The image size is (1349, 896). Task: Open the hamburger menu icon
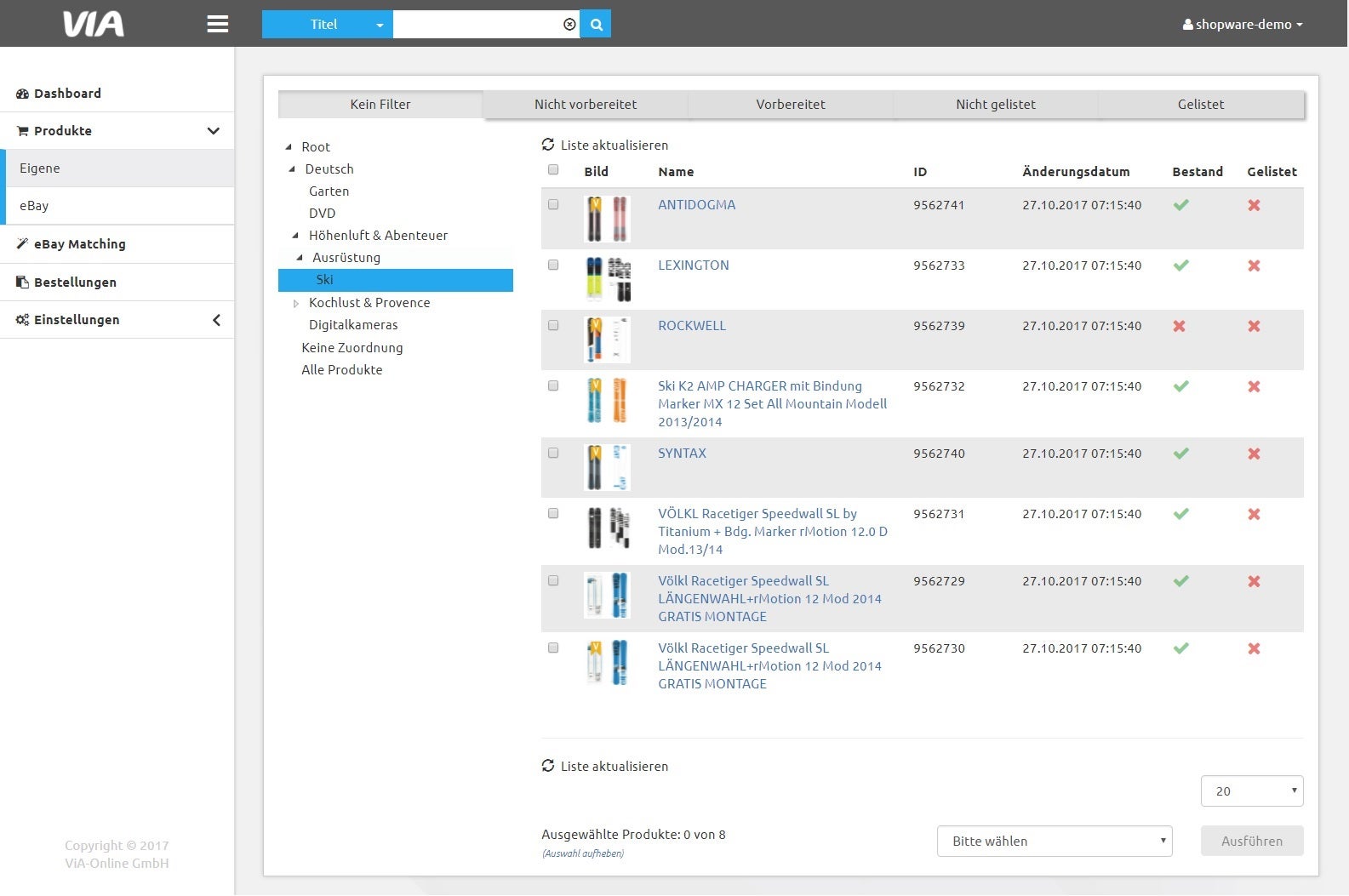click(x=217, y=24)
